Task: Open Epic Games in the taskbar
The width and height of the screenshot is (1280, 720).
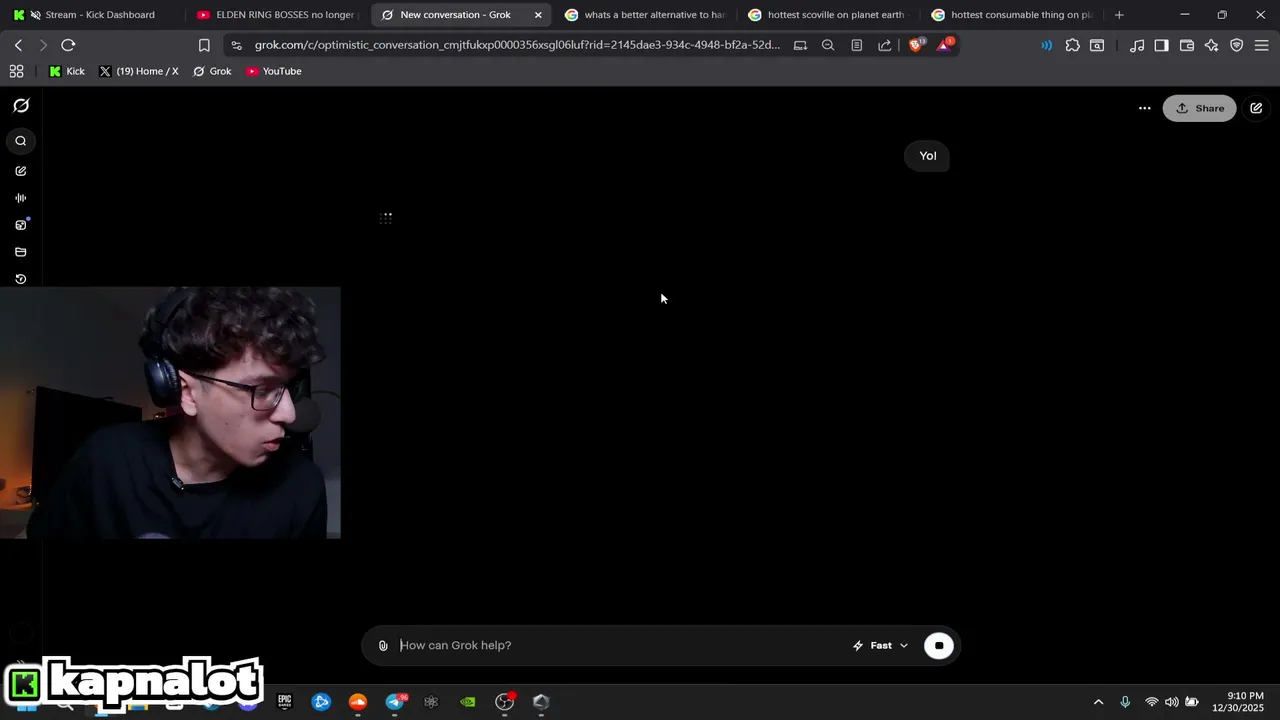Action: 285,702
